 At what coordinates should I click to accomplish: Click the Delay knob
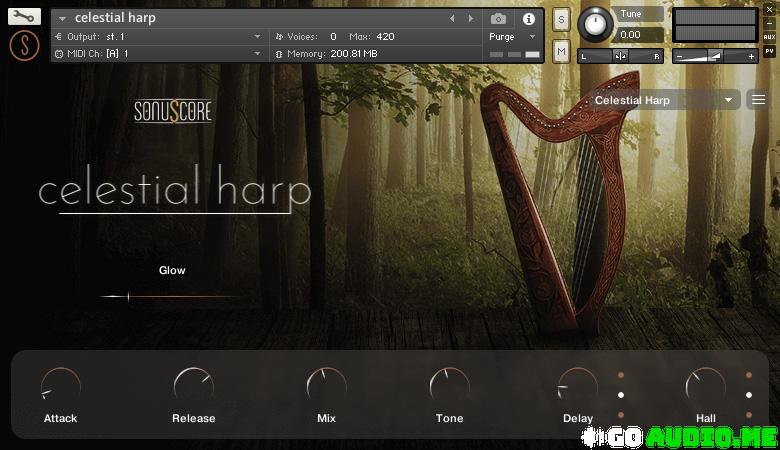[x=578, y=386]
